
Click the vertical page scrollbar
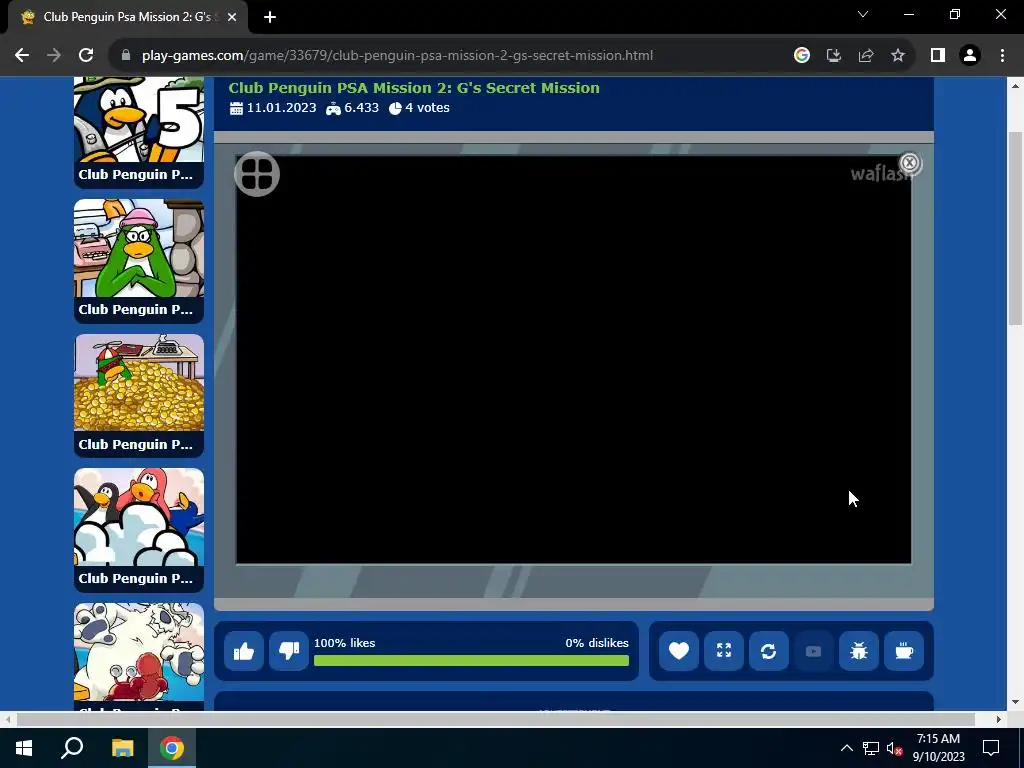pyautogui.click(x=1016, y=227)
